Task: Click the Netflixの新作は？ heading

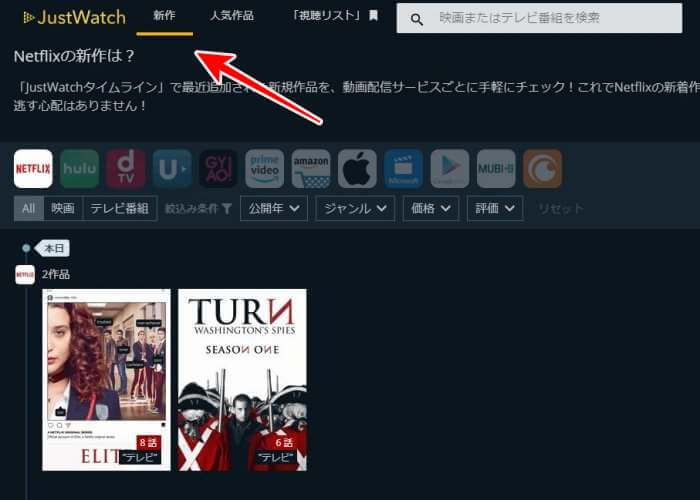Action: click(x=74, y=56)
